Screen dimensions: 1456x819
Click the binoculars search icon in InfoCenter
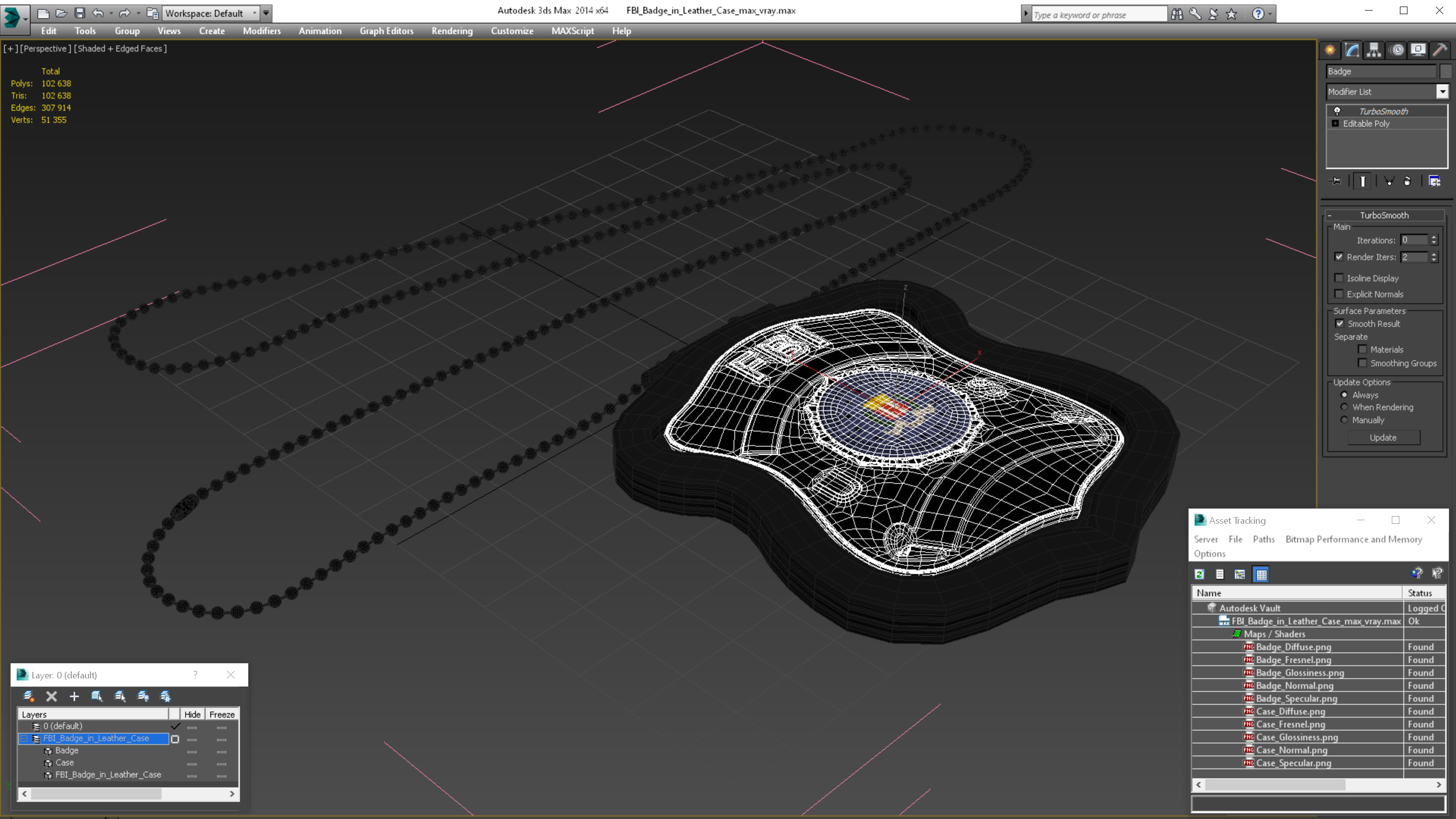(1177, 14)
